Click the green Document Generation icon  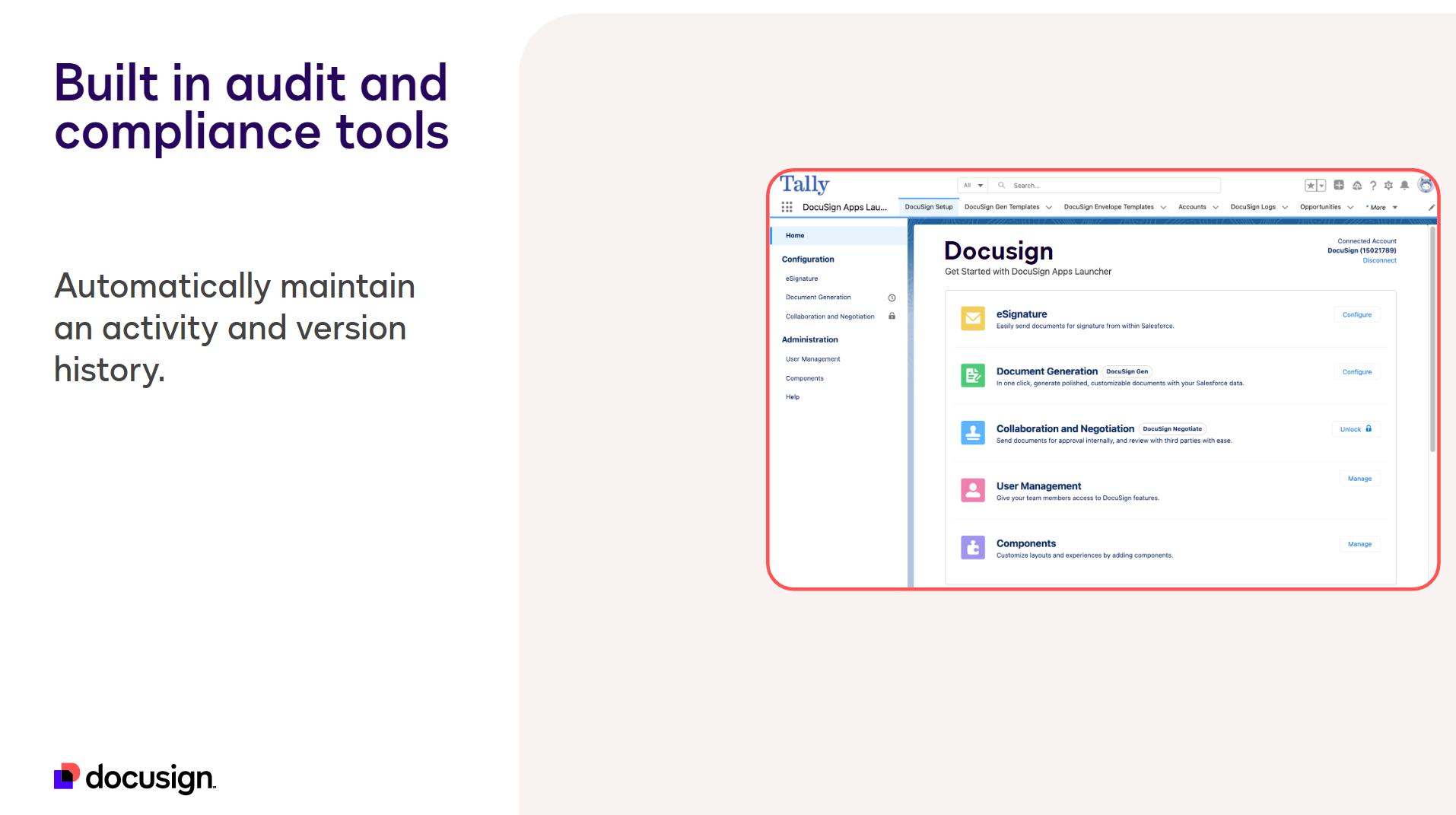(x=973, y=375)
